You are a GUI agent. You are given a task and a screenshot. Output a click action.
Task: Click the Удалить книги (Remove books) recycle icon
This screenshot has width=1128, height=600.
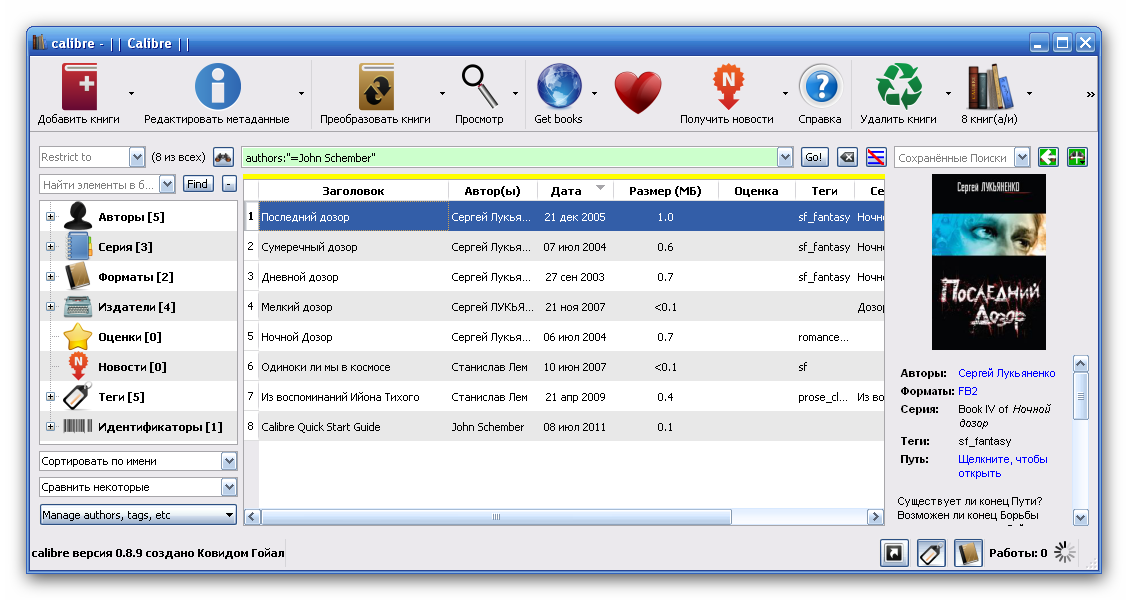pyautogui.click(x=899, y=86)
